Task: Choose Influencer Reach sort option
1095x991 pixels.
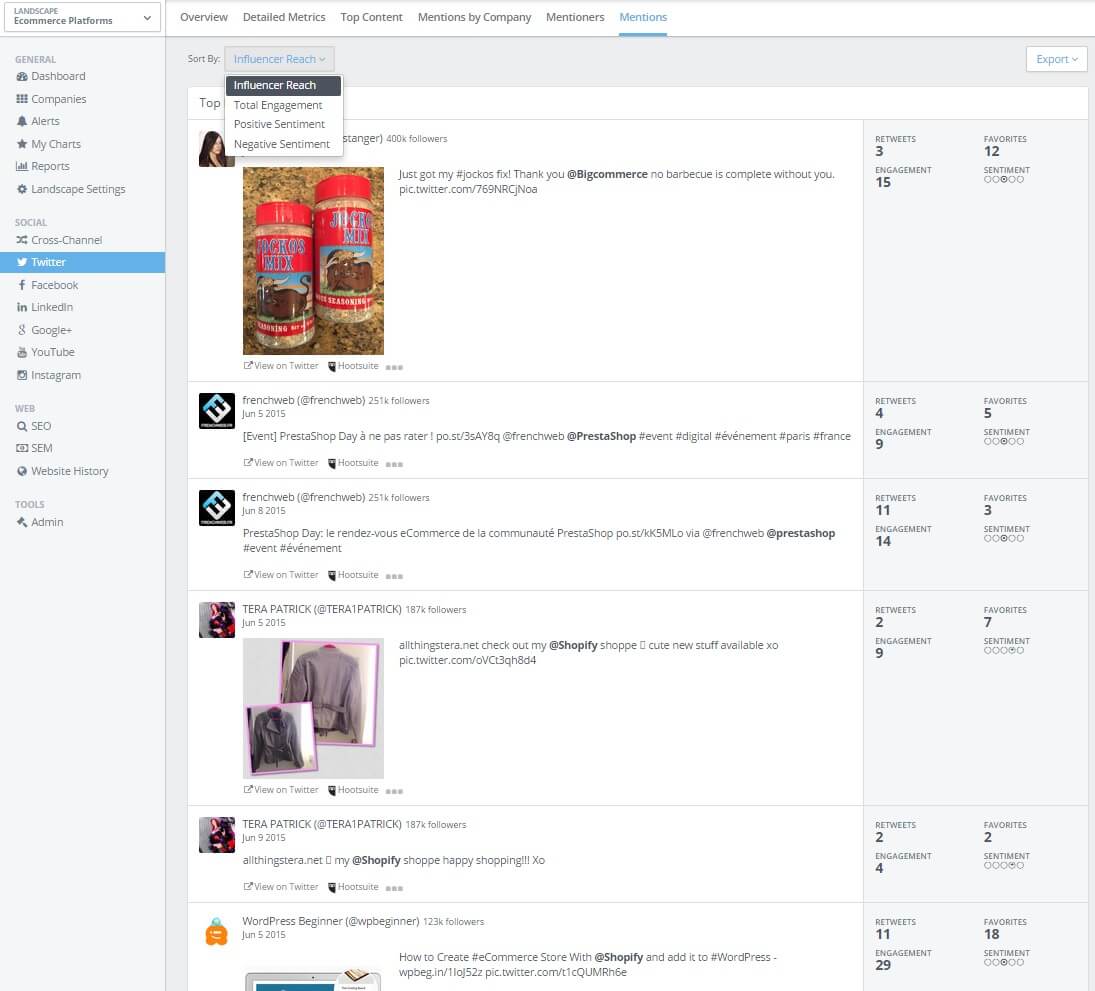Action: pyautogui.click(x=284, y=85)
